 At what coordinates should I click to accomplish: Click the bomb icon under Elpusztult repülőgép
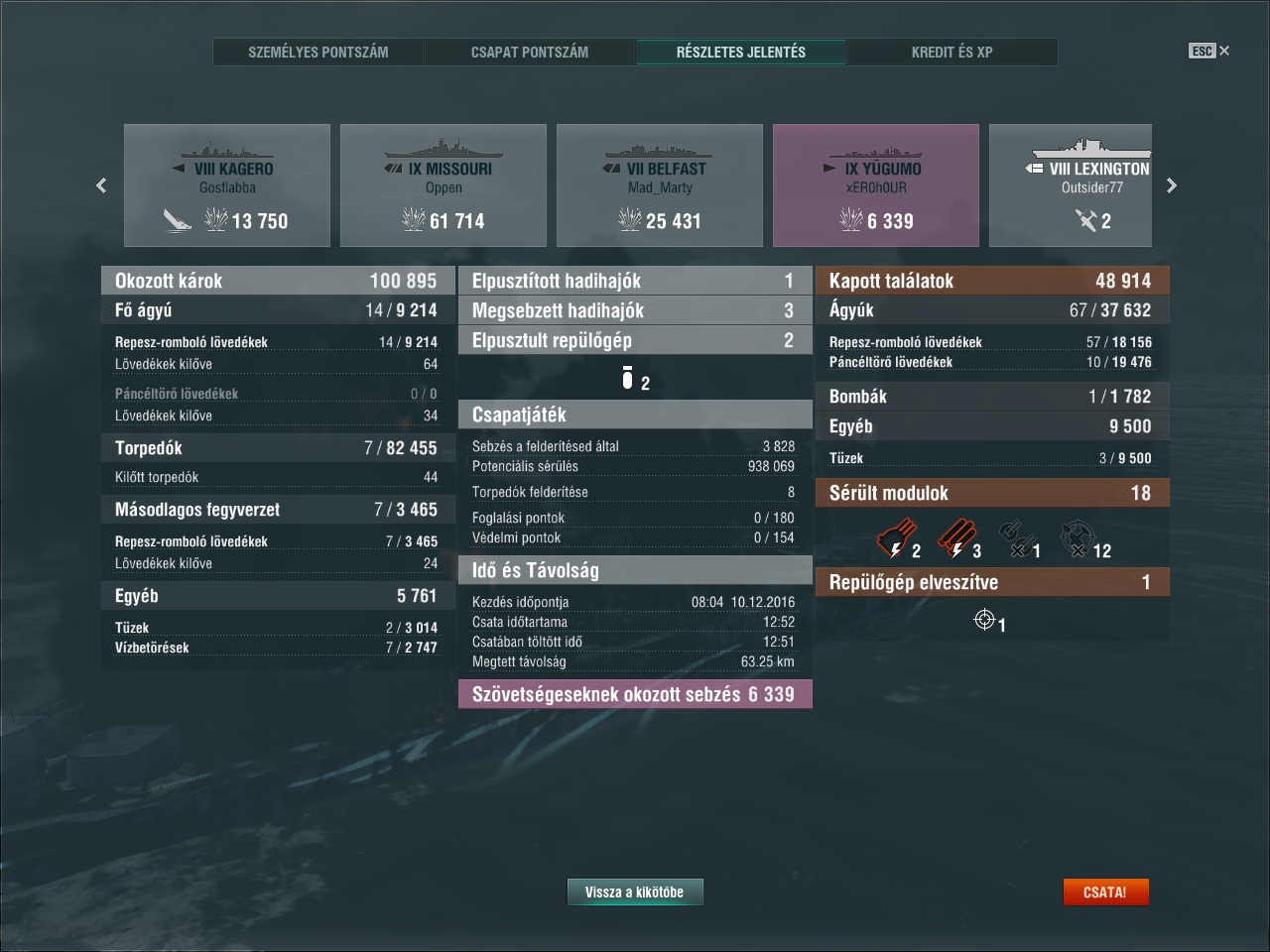[627, 378]
